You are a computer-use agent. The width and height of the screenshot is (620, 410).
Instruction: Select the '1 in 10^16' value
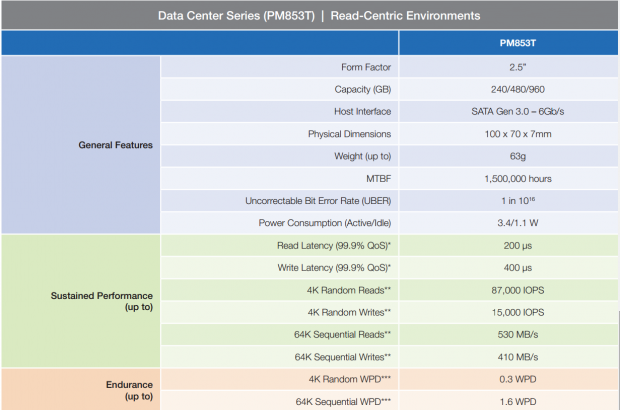coord(518,201)
